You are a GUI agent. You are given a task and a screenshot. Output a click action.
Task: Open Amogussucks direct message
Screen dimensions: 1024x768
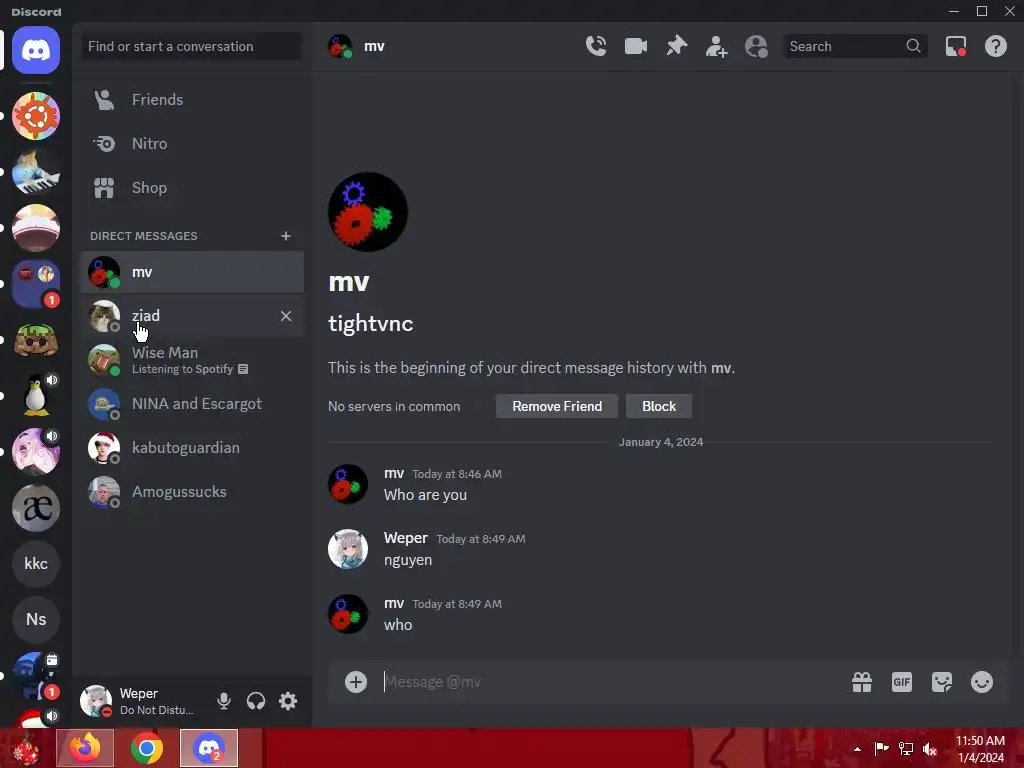(x=192, y=492)
